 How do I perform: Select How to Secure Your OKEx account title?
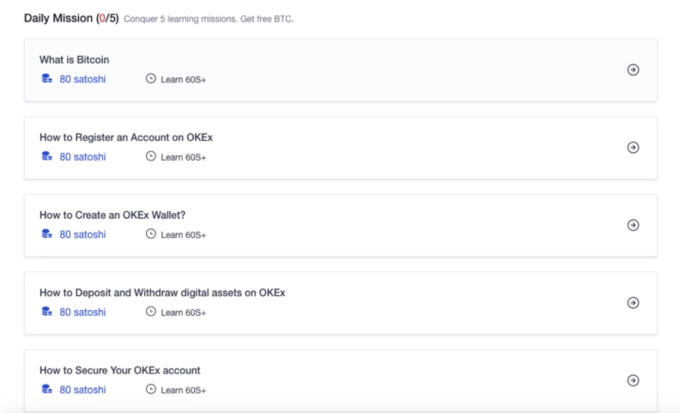120,370
